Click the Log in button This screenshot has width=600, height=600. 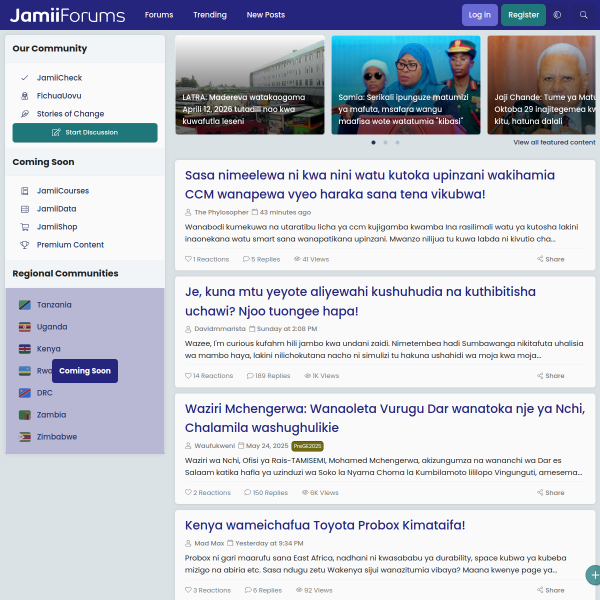tap(479, 15)
